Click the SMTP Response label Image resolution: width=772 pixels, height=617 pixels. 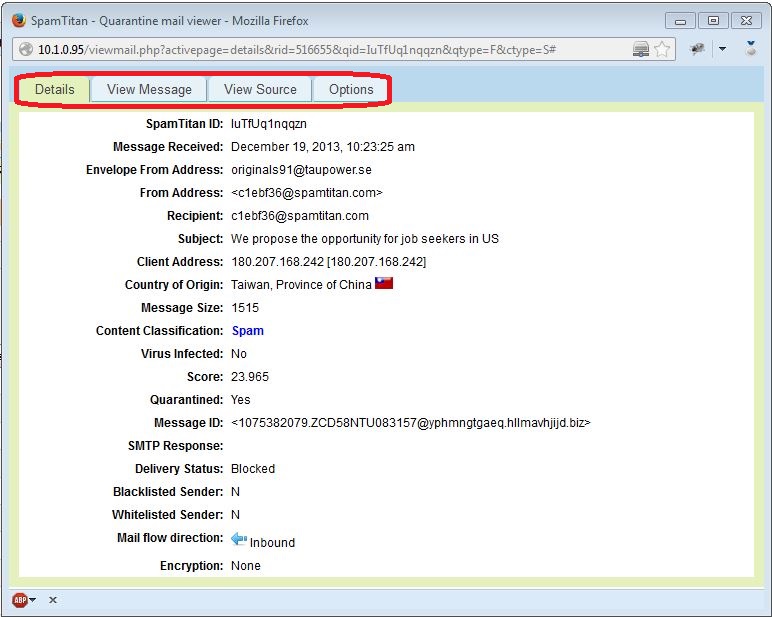[x=175, y=446]
